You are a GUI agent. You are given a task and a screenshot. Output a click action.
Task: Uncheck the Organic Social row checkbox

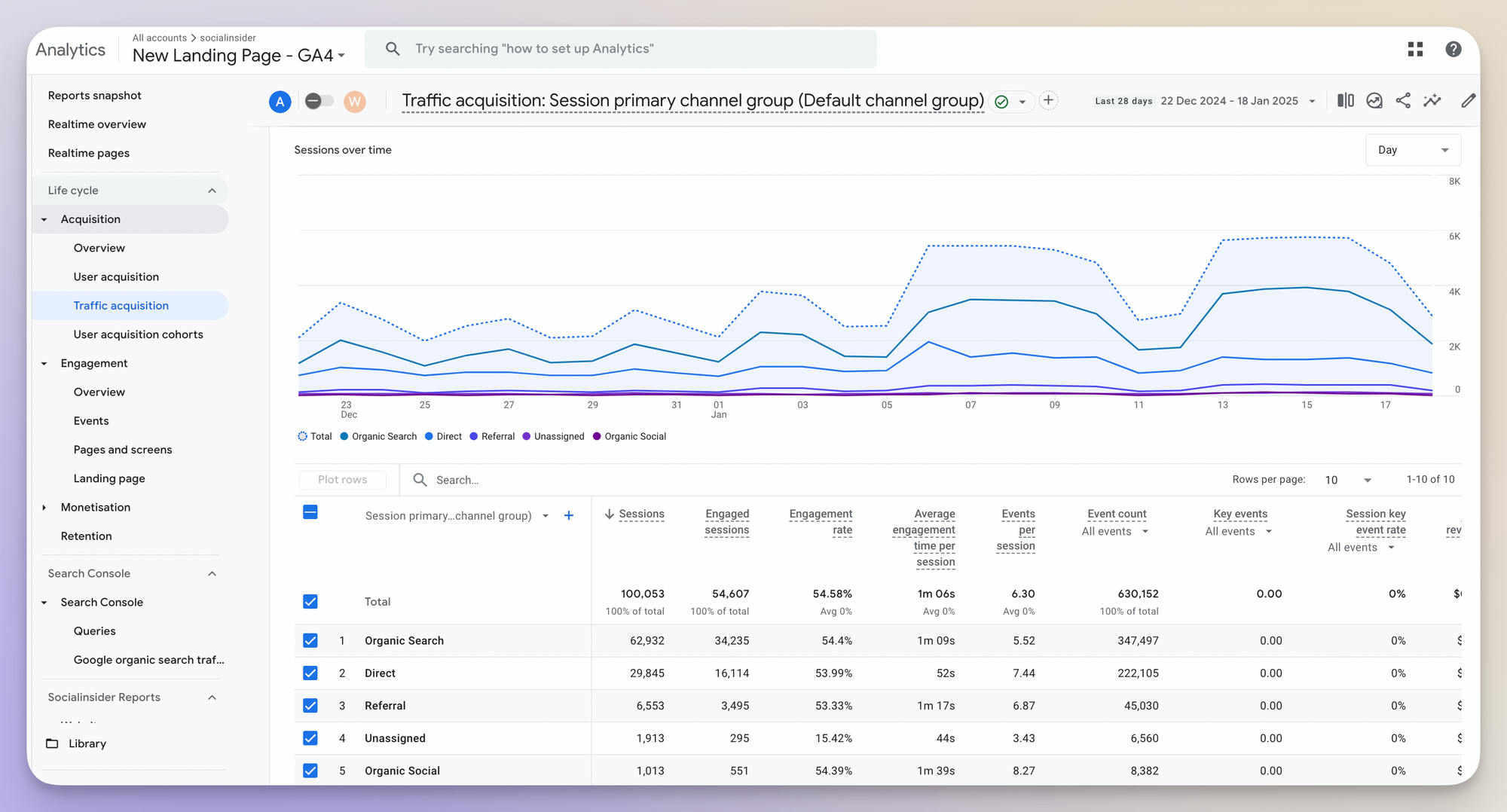tap(310, 771)
